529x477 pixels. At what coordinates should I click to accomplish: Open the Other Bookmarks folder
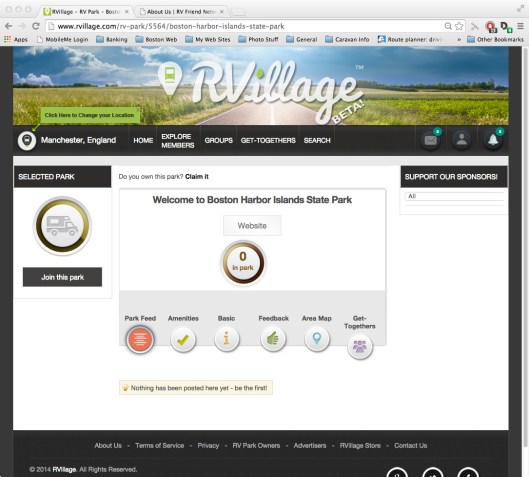click(x=496, y=39)
